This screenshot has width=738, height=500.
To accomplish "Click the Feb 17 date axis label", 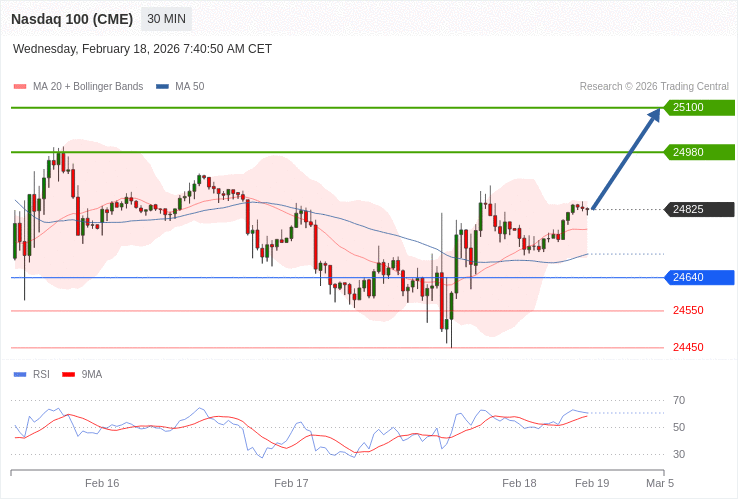I will coord(291,484).
